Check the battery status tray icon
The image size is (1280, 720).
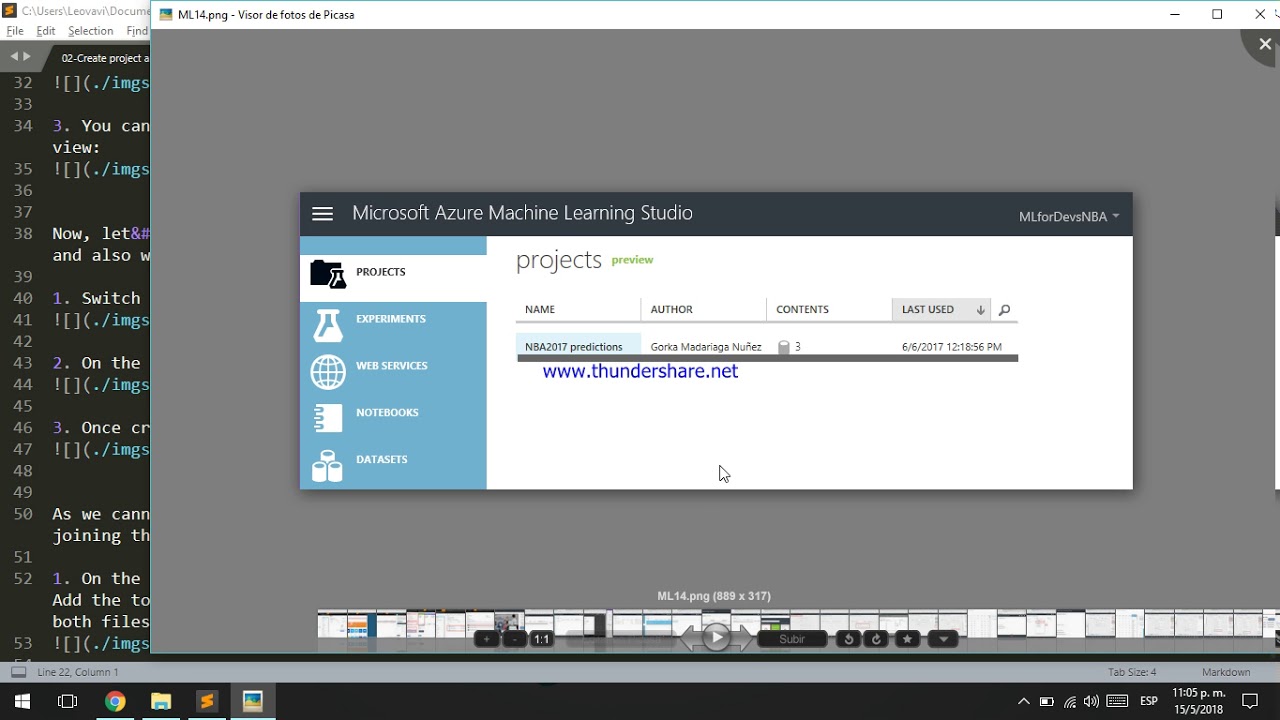tap(1047, 701)
